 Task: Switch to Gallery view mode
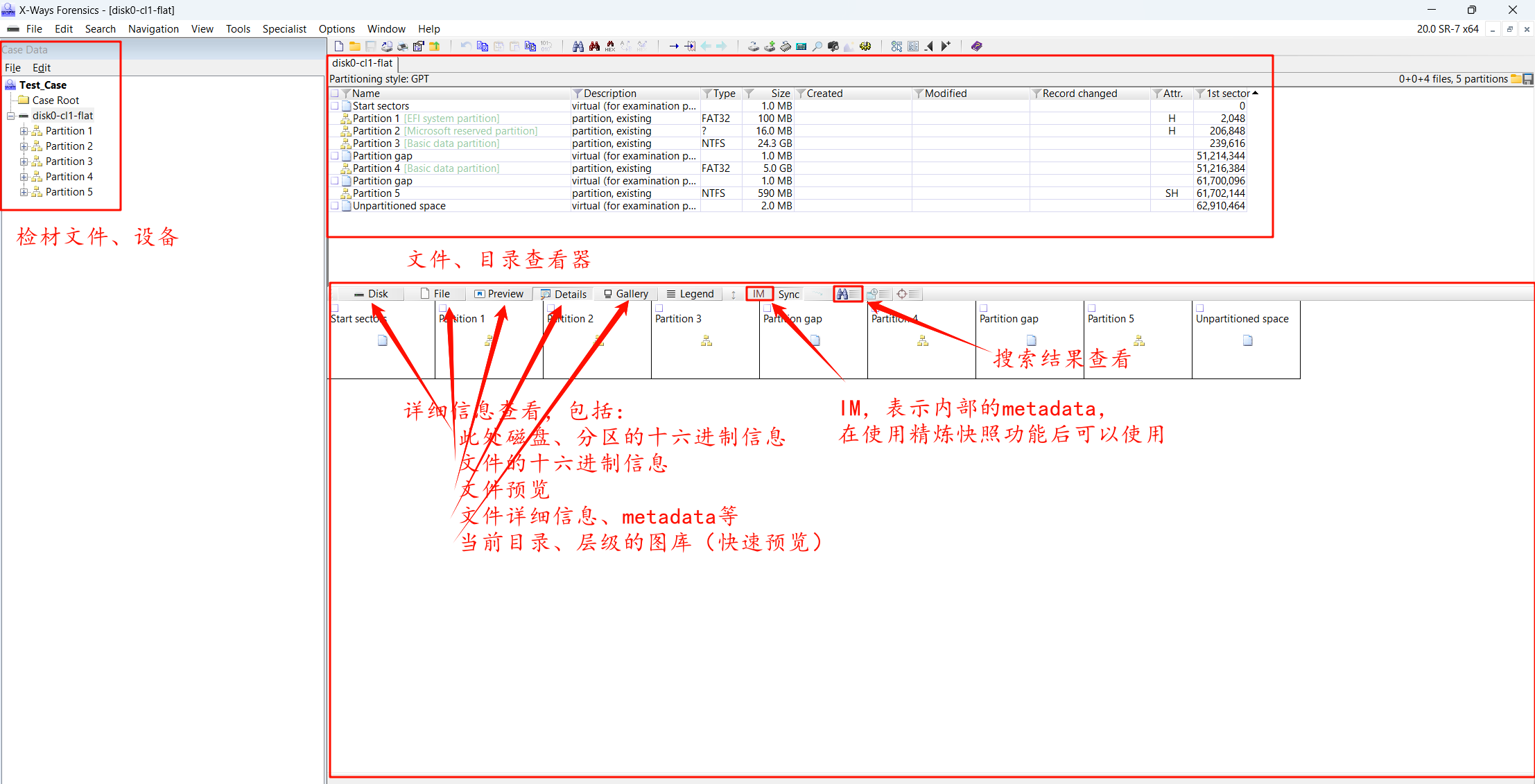pos(625,294)
